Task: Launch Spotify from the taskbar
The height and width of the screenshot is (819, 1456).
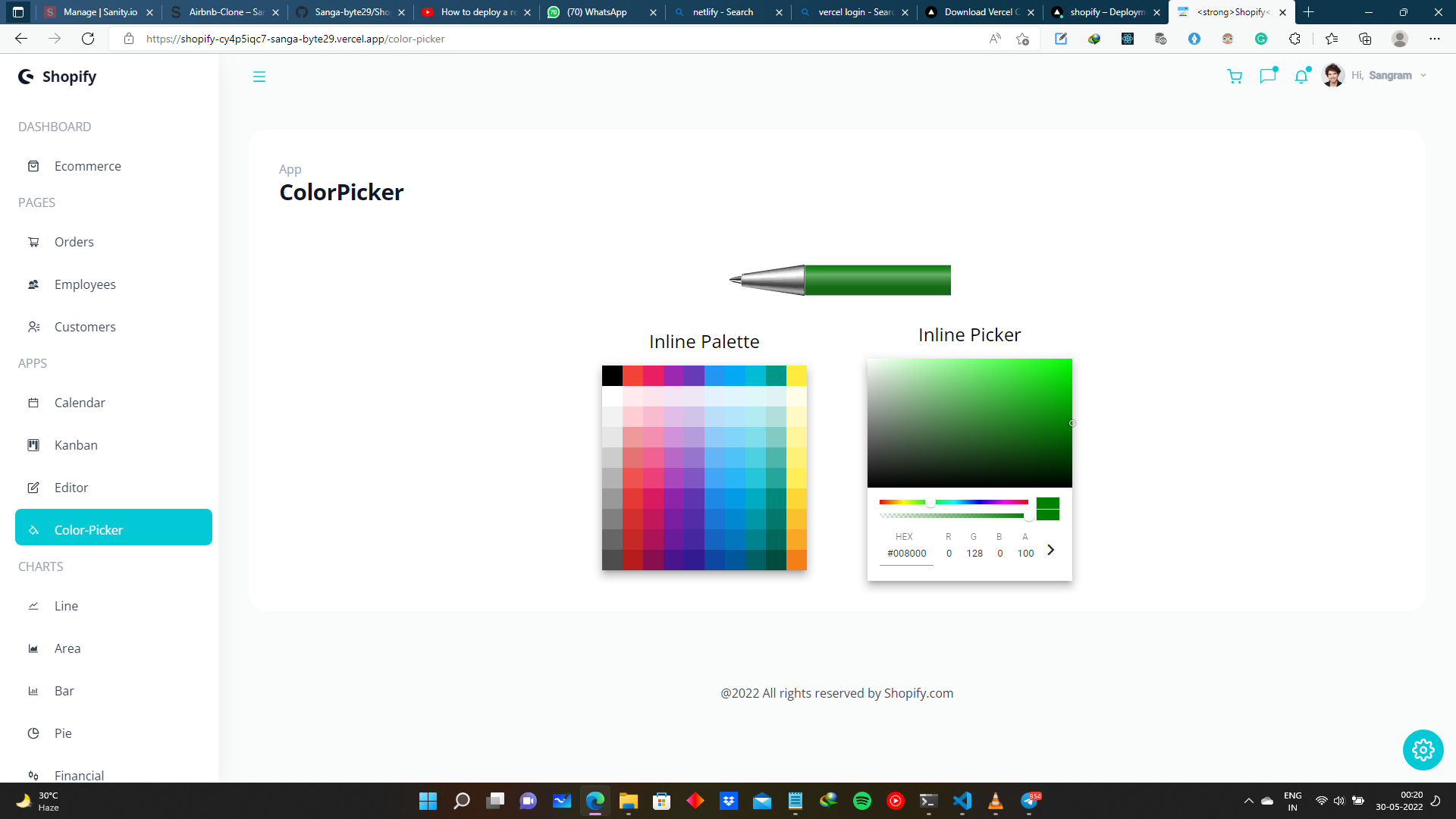Action: 863,801
